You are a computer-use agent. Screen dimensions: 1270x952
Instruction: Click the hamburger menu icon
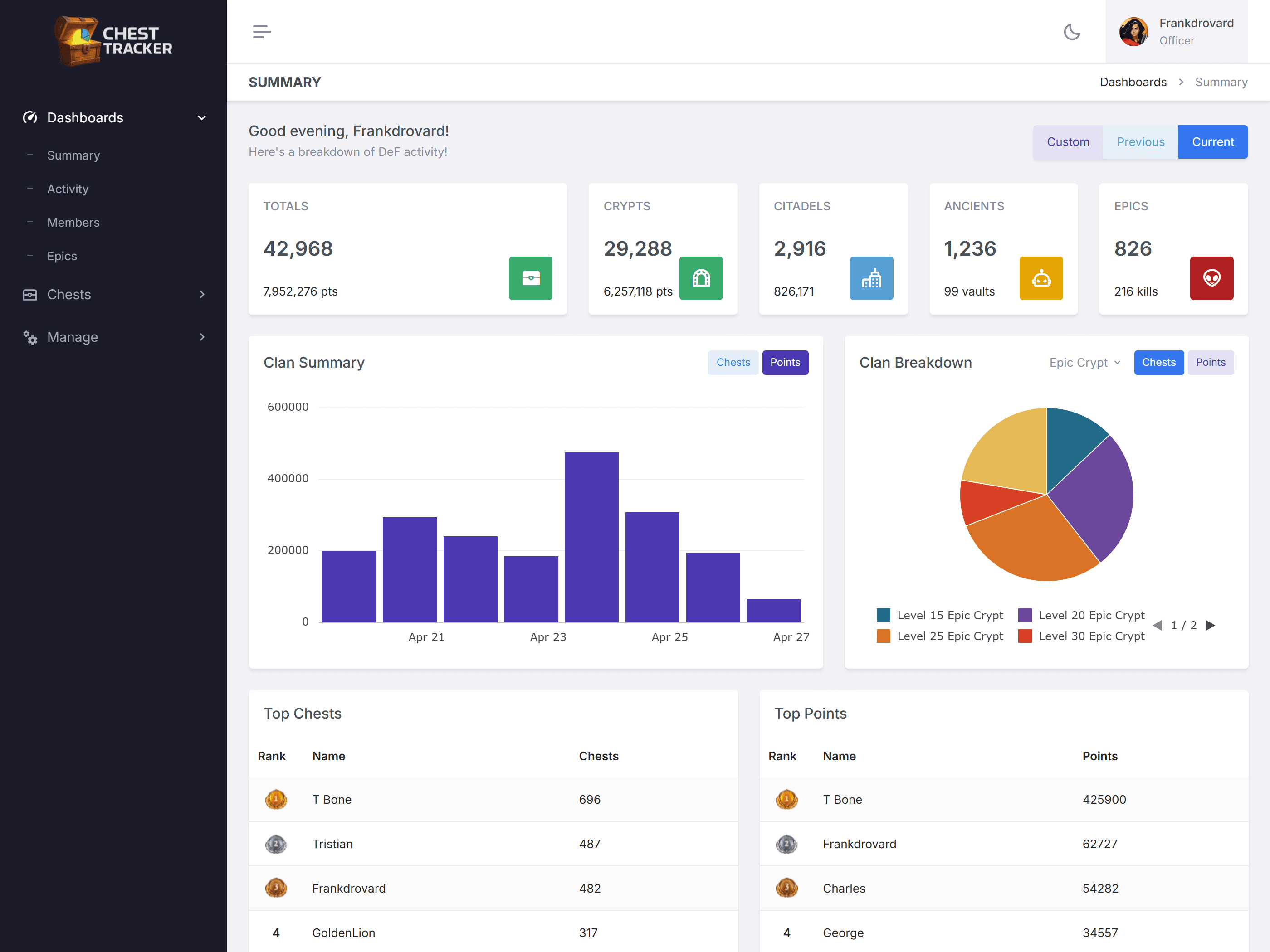261,32
